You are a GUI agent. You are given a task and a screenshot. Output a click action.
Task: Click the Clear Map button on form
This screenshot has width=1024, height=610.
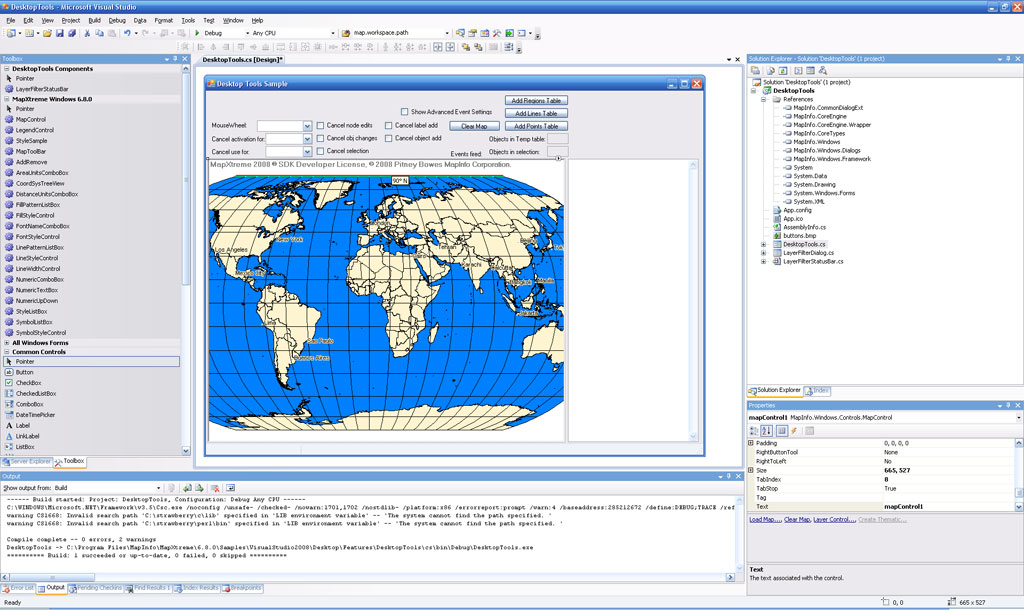(x=474, y=126)
